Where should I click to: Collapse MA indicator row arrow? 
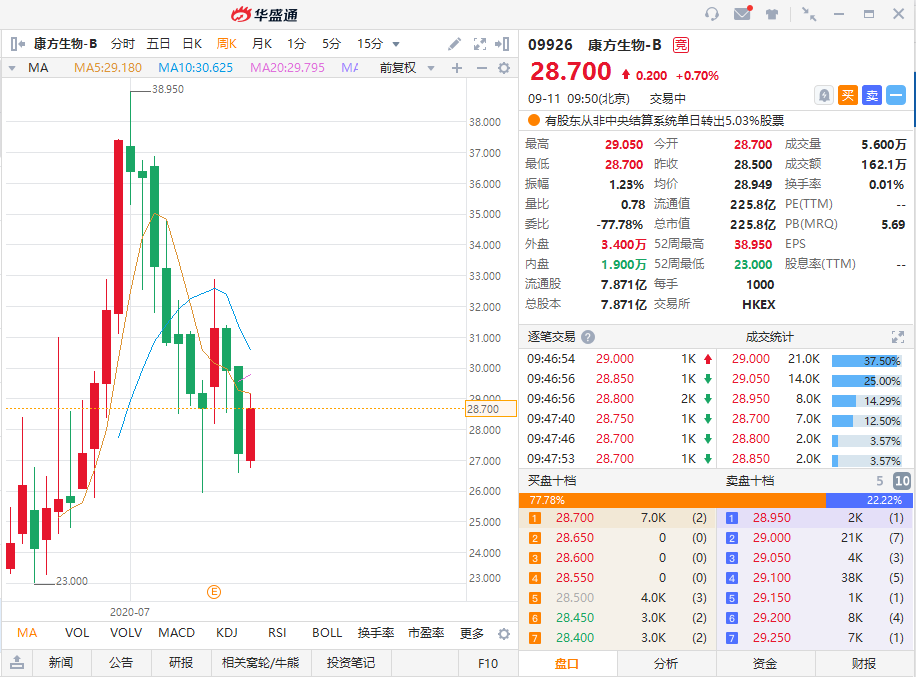coord(12,68)
